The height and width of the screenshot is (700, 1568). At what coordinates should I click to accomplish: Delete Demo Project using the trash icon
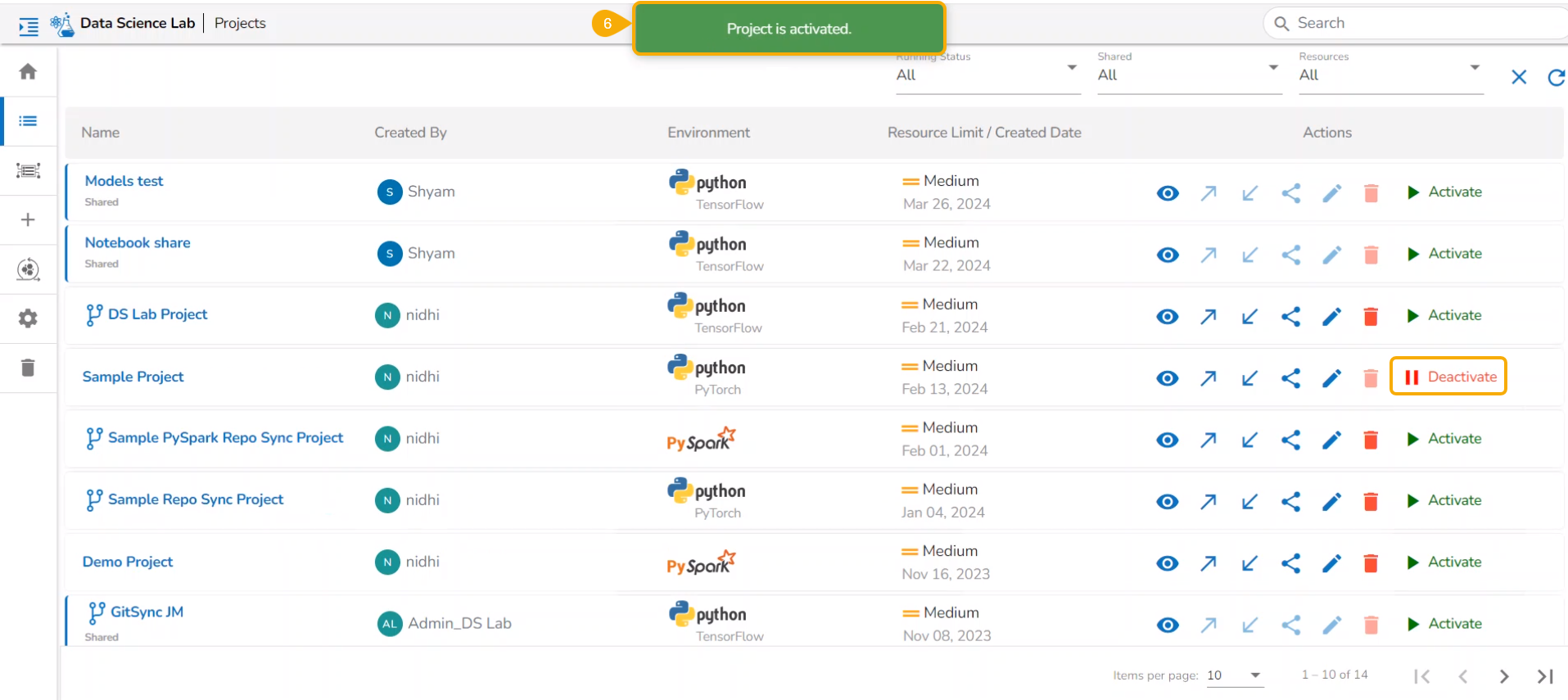[1371, 563]
